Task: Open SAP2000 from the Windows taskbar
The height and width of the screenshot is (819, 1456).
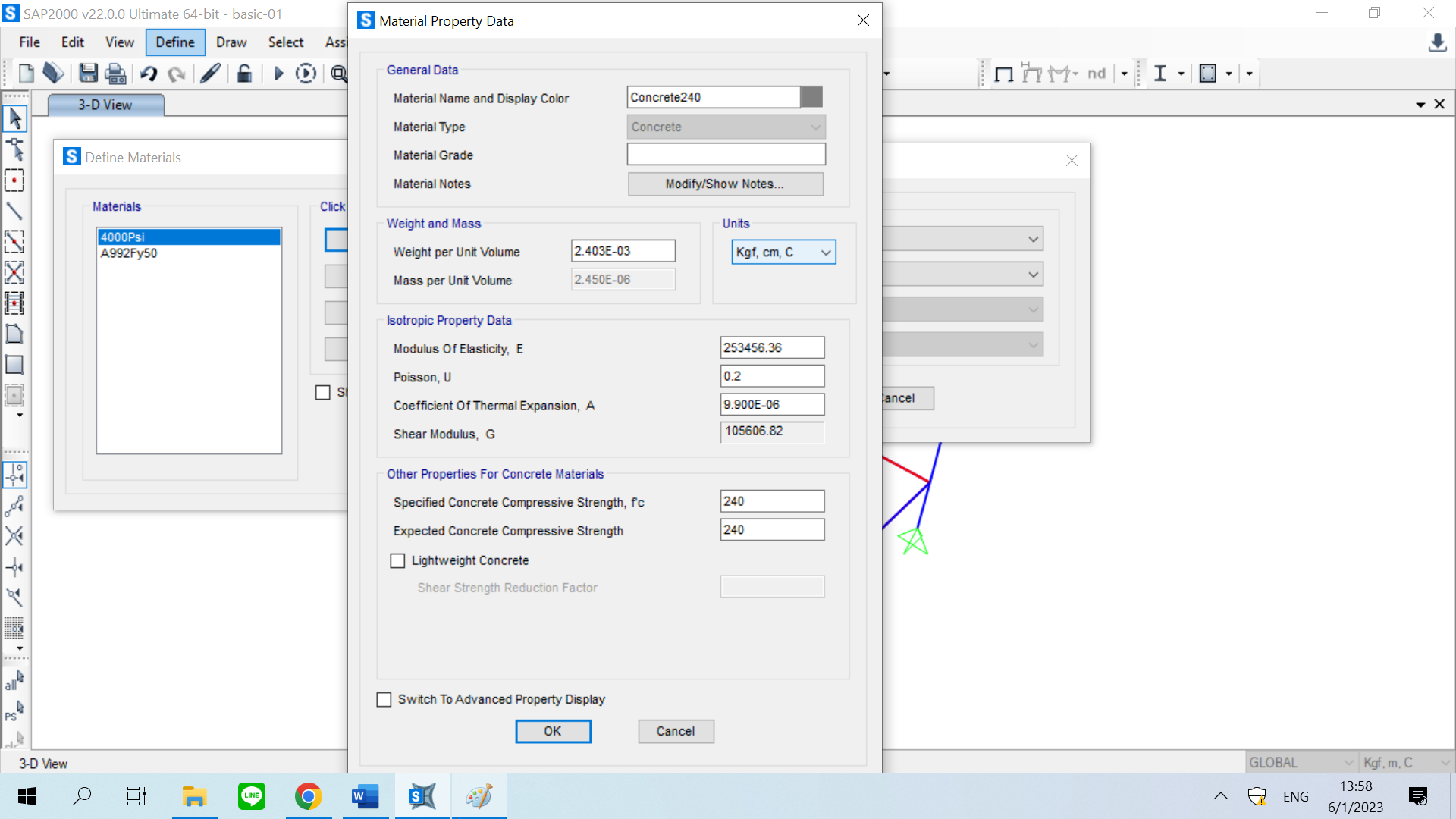Action: [x=422, y=796]
